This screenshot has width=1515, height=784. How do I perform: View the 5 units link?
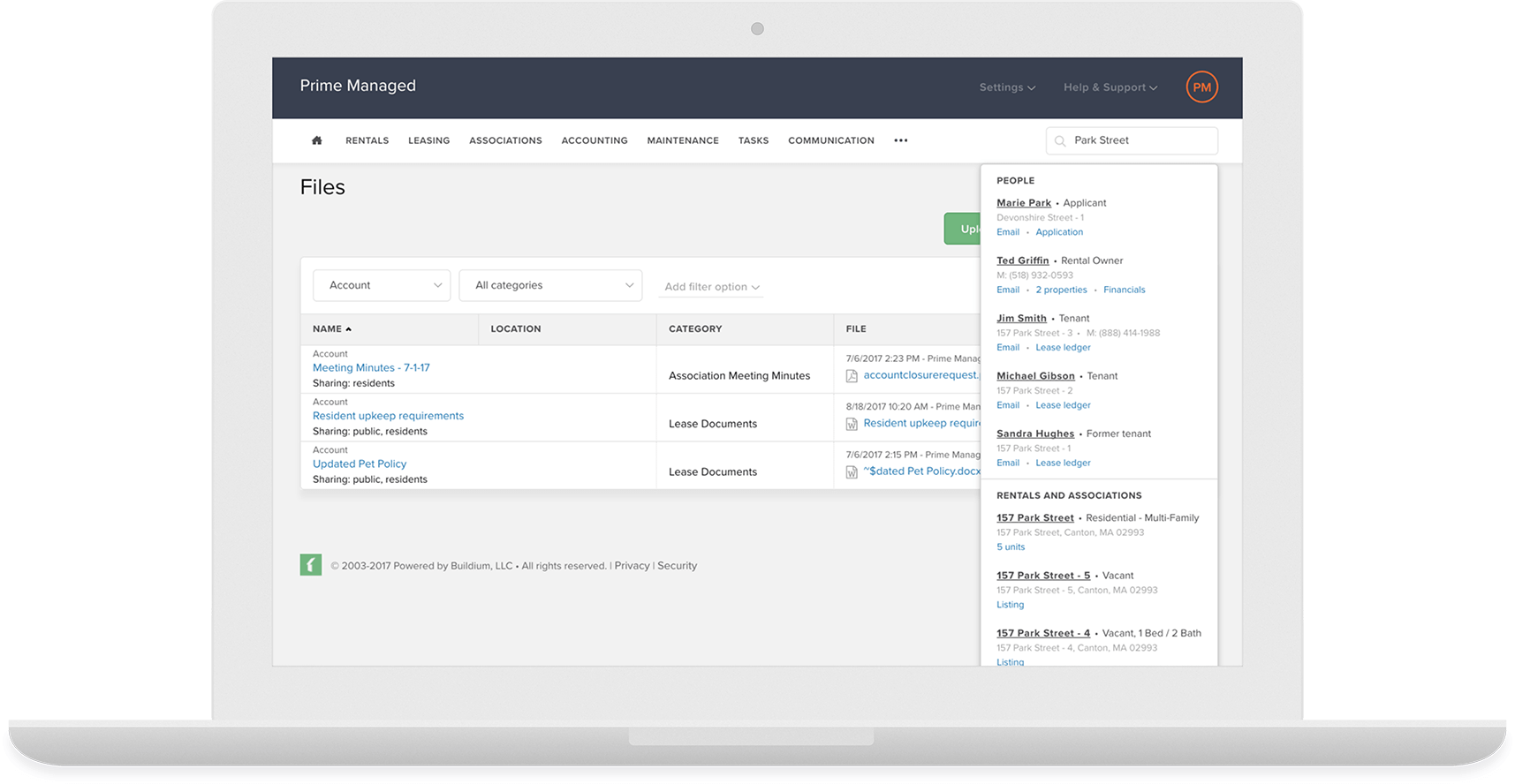[1011, 547]
